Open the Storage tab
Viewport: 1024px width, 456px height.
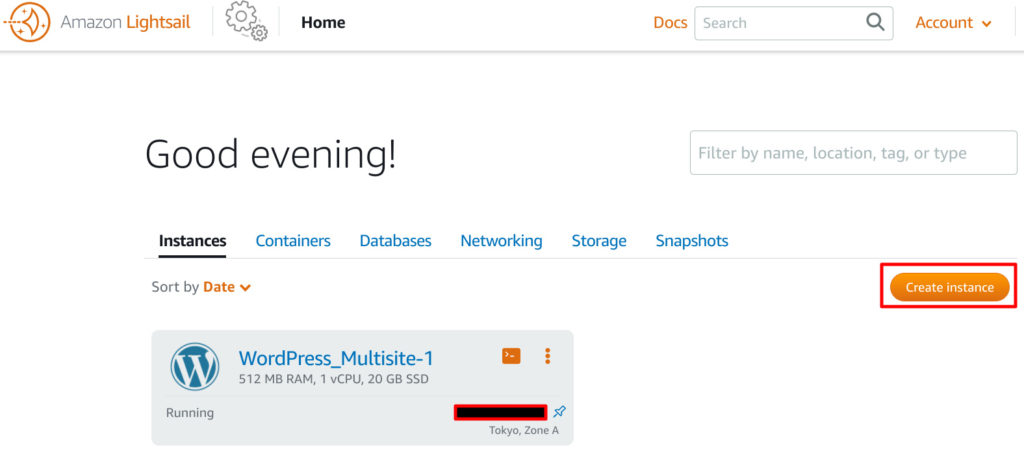click(x=599, y=240)
